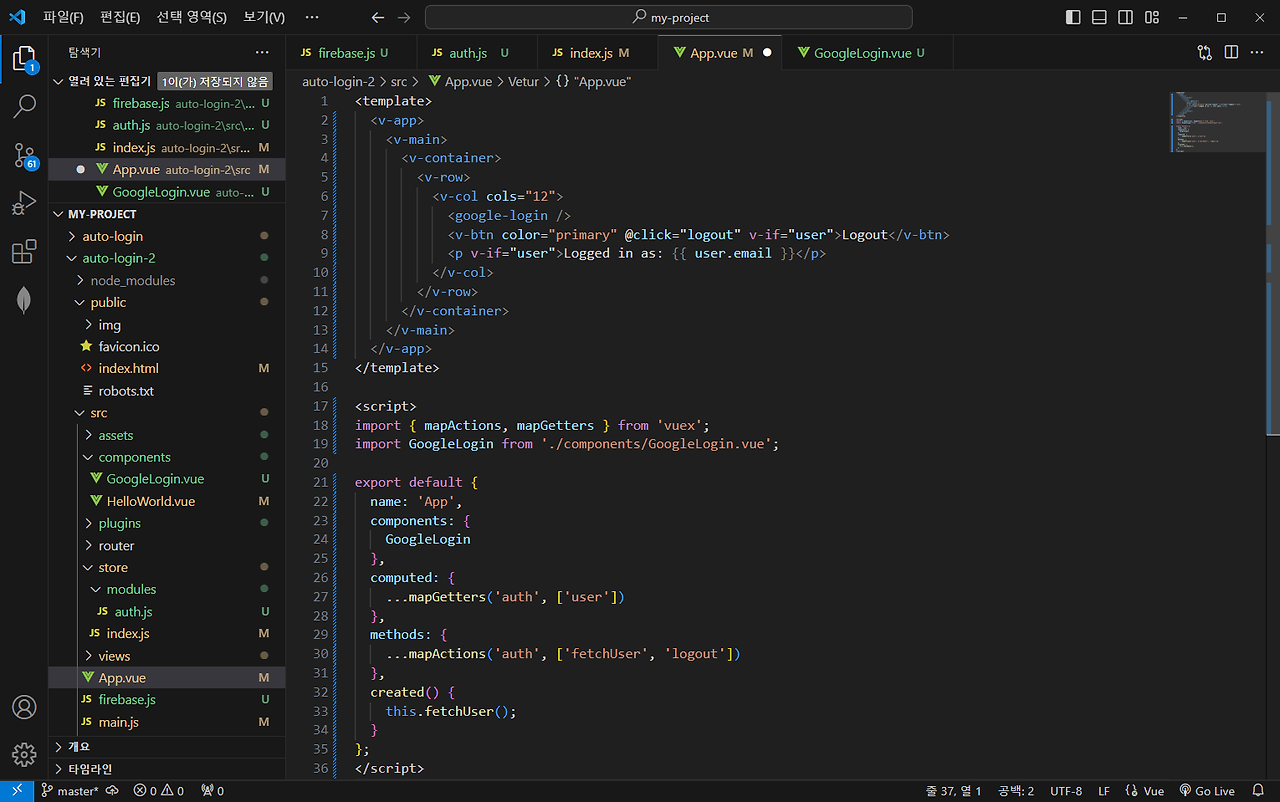The width and height of the screenshot is (1280, 802).
Task: Switch to index.js editor tab
Action: click(597, 53)
